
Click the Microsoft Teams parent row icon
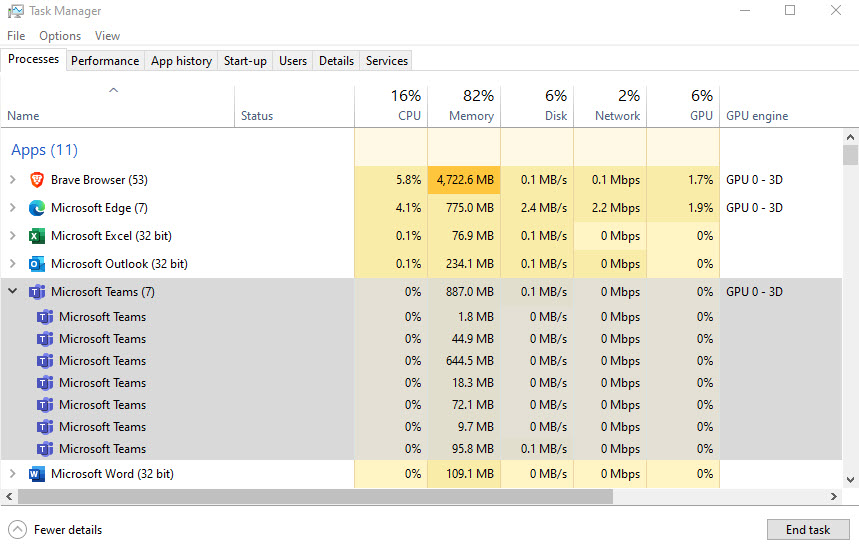37,292
